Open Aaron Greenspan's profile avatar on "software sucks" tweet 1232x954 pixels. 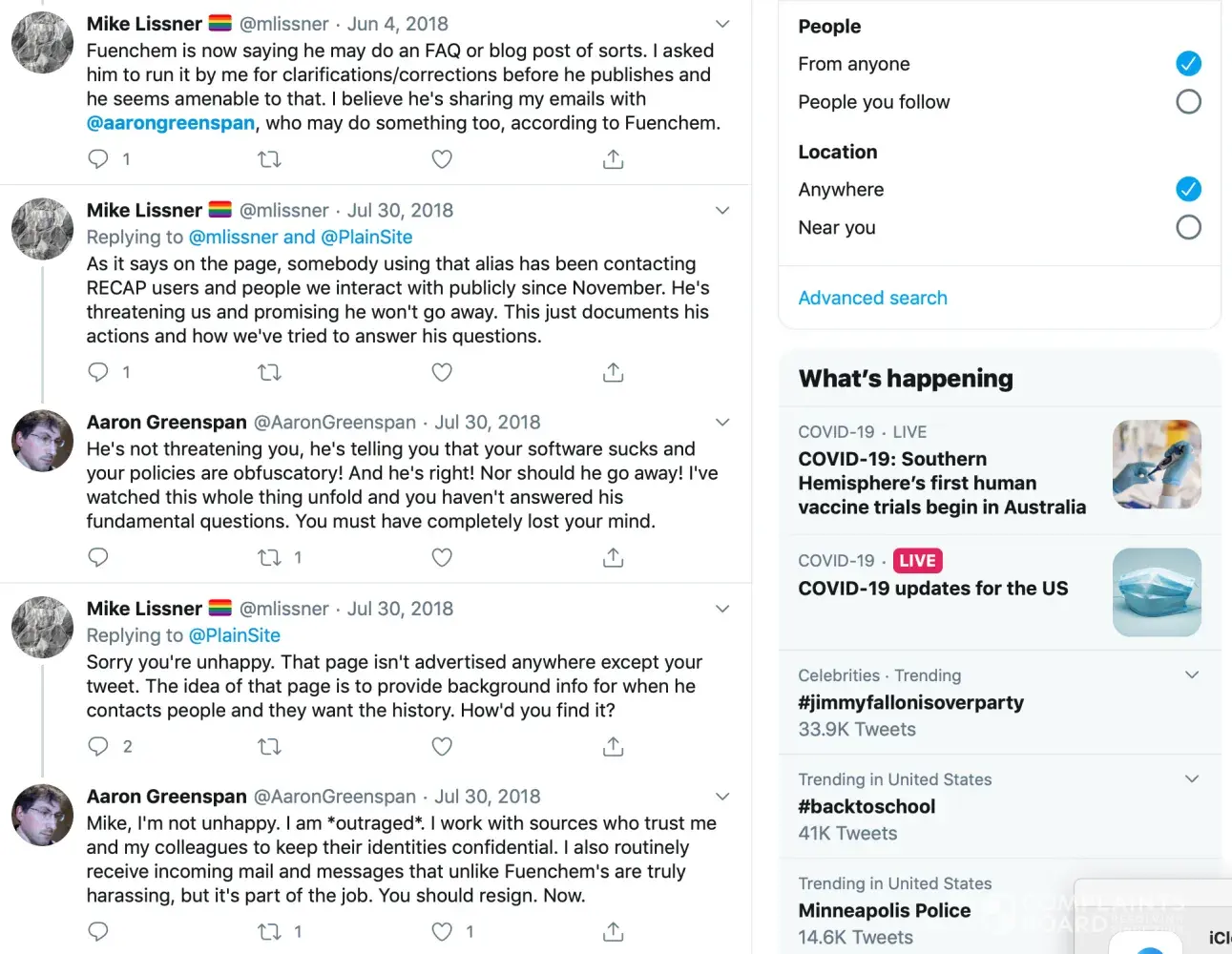42,442
